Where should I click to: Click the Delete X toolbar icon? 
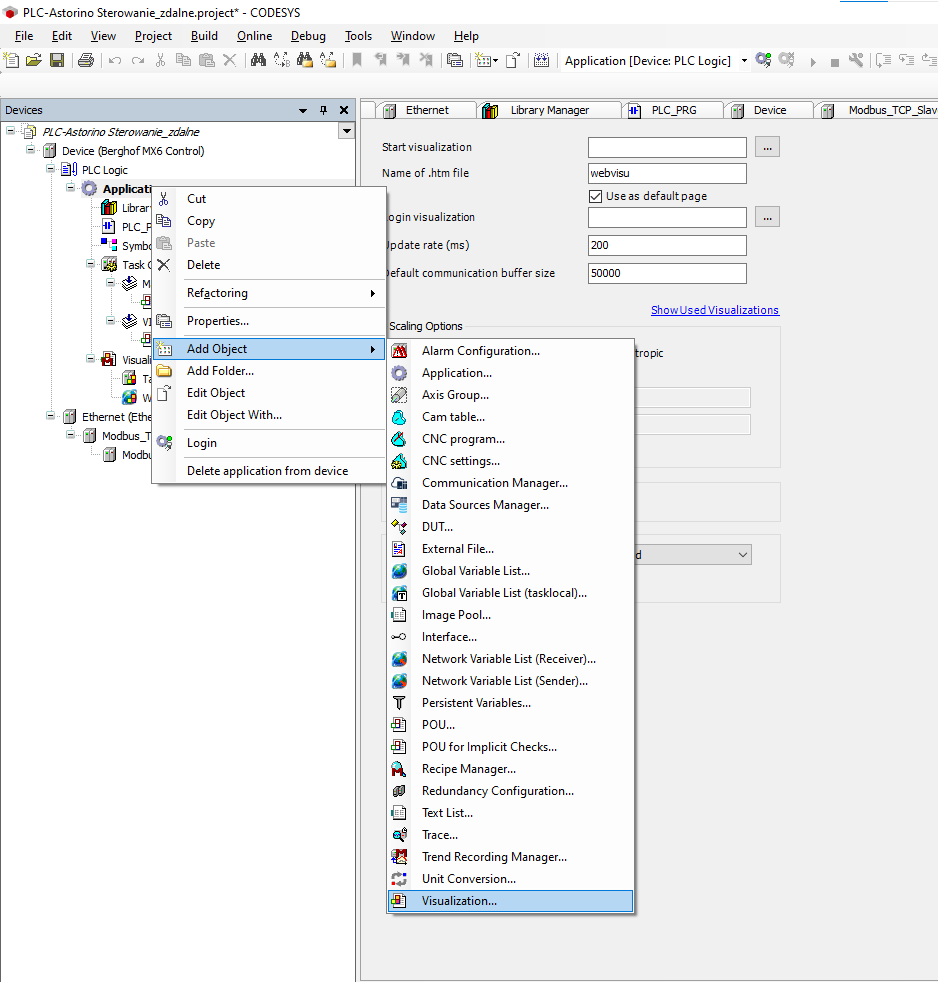[x=230, y=60]
